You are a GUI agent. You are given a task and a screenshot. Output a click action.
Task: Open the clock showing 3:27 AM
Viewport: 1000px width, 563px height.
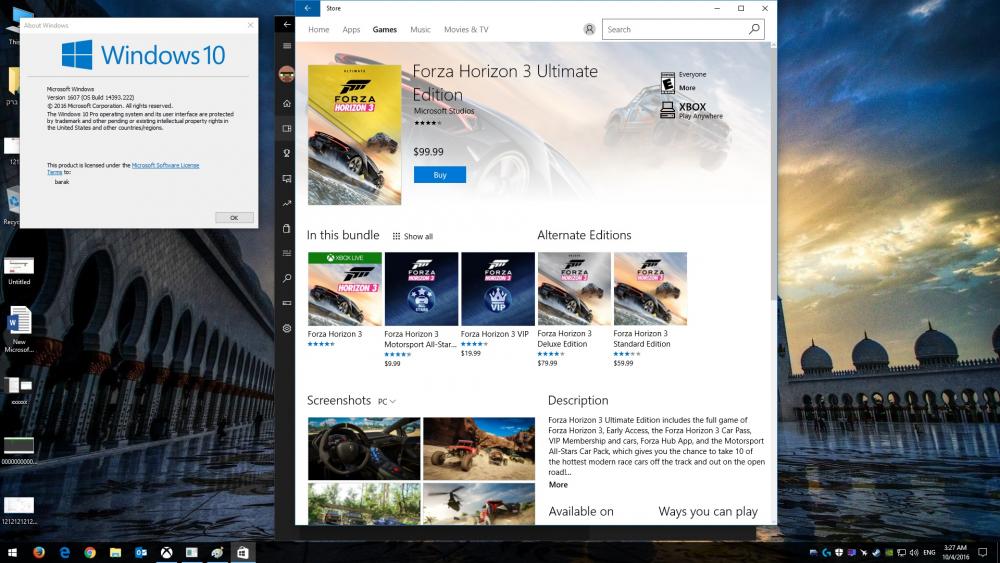click(955, 552)
